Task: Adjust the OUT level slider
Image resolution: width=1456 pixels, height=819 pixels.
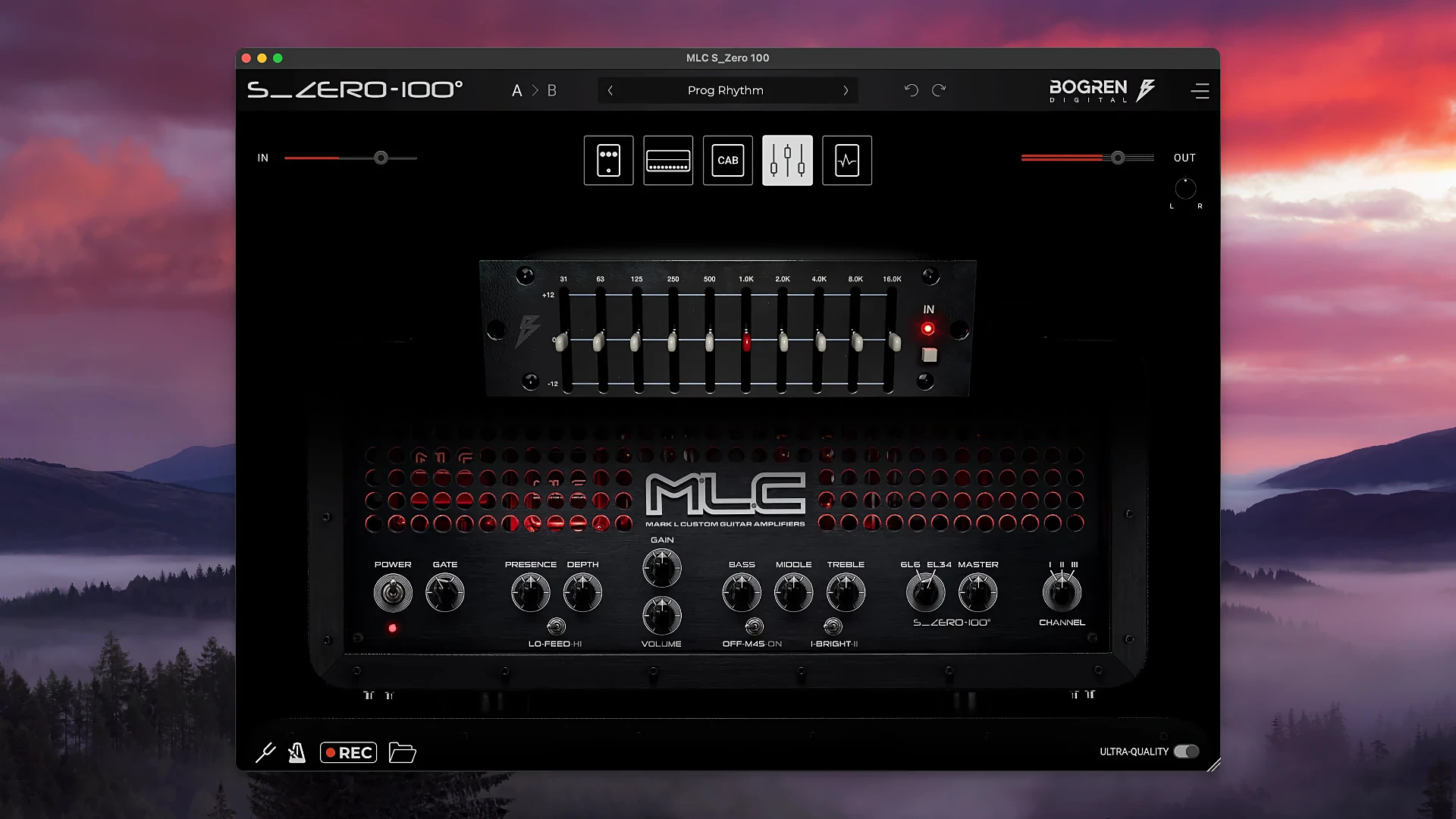Action: click(x=1117, y=158)
